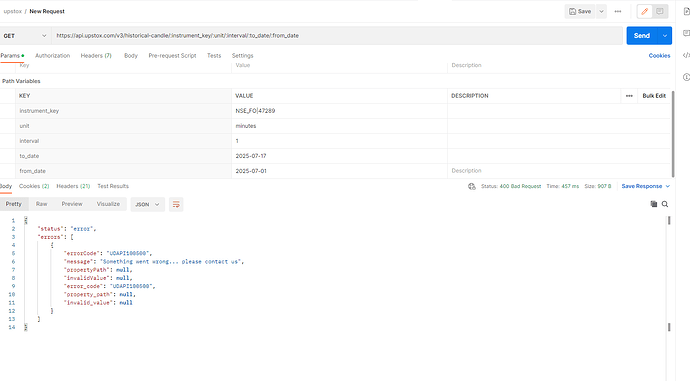Go to the Pre-request Script tab
Screen dimensions: 690x381
tap(172, 55)
